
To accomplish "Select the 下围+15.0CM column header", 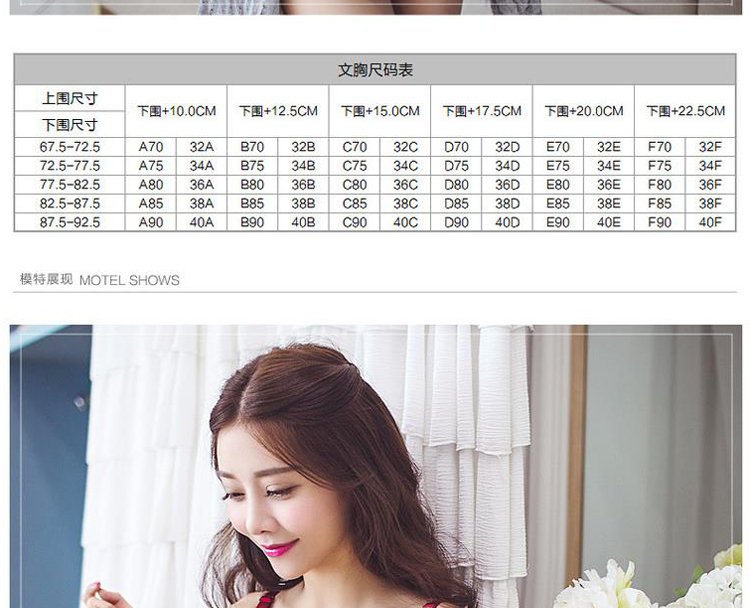I will click(380, 111).
